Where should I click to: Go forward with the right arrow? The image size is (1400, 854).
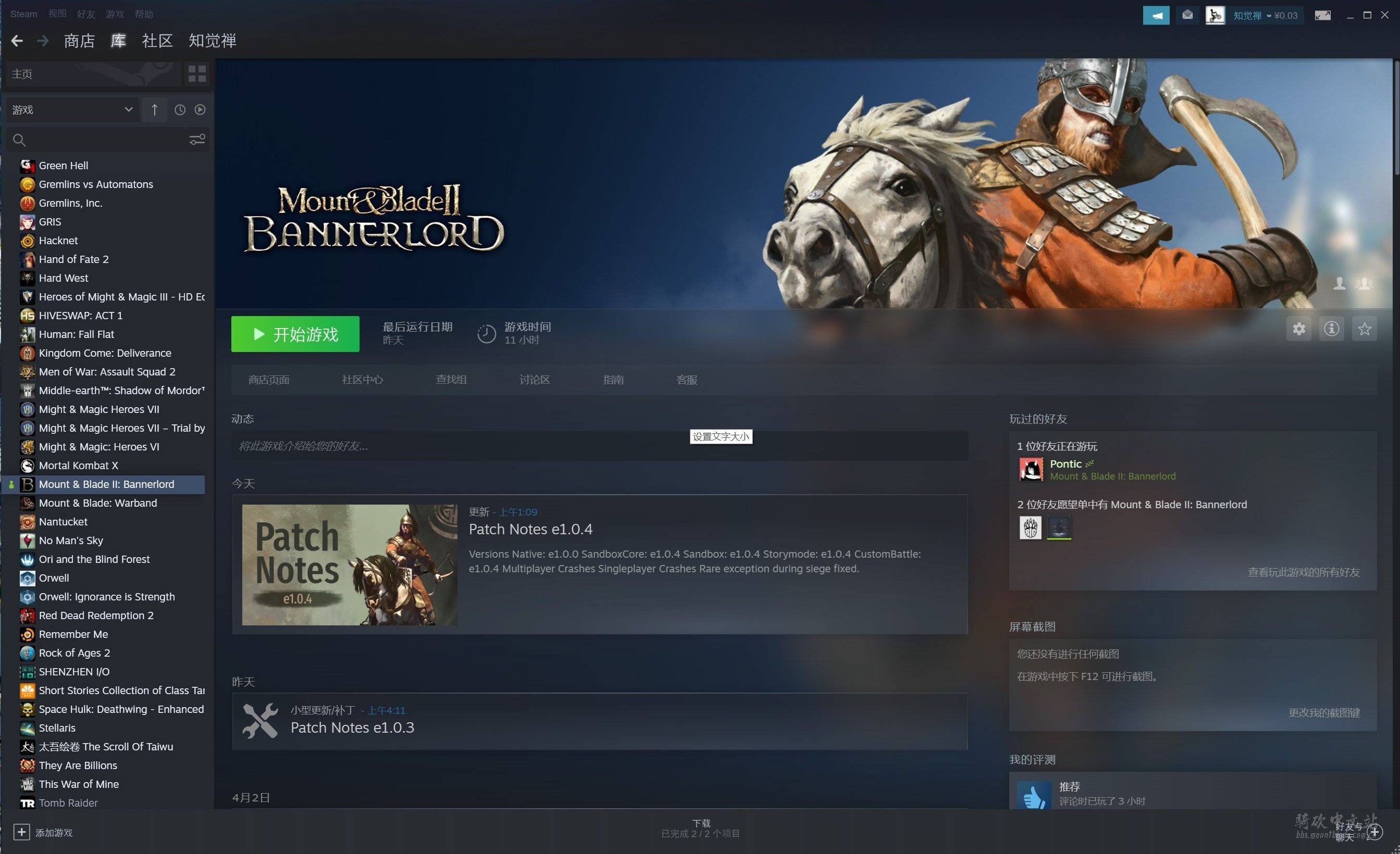click(43, 41)
